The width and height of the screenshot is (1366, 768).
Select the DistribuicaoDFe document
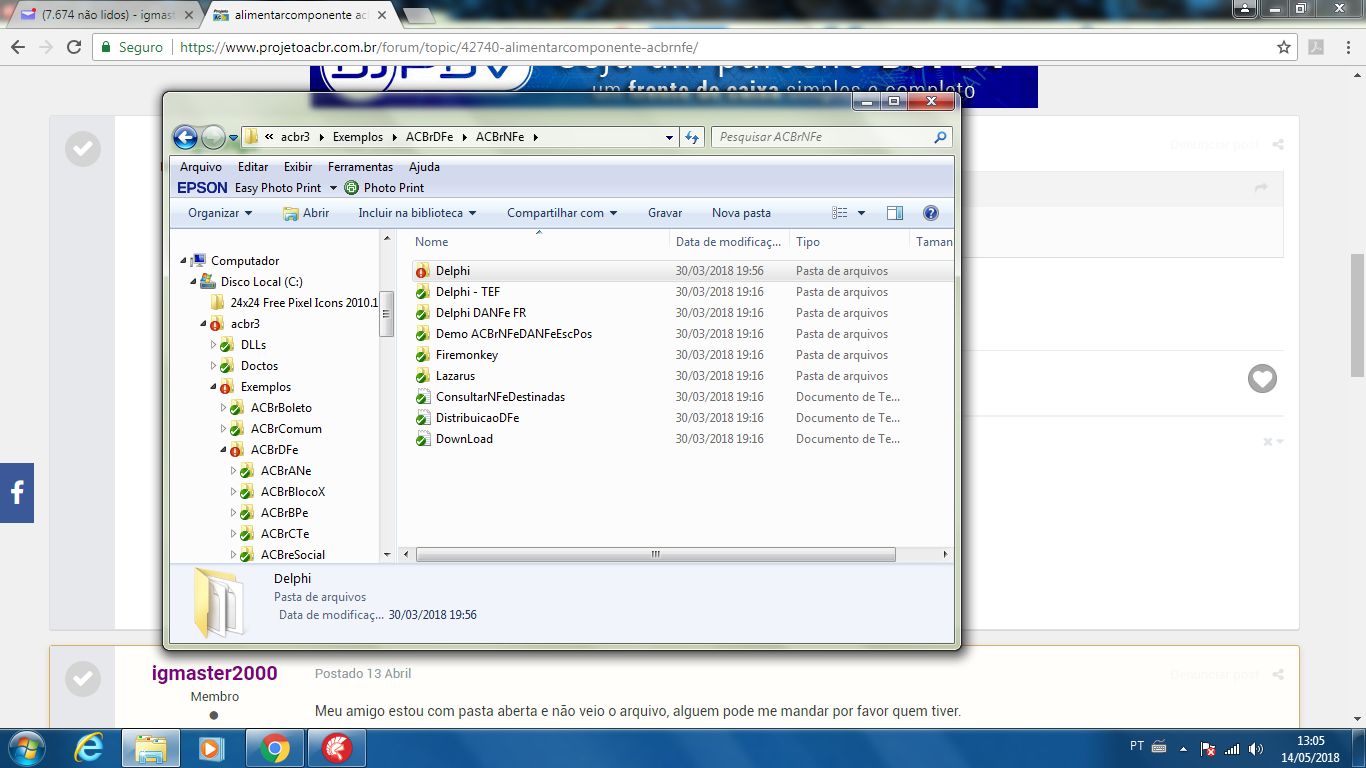(x=477, y=418)
